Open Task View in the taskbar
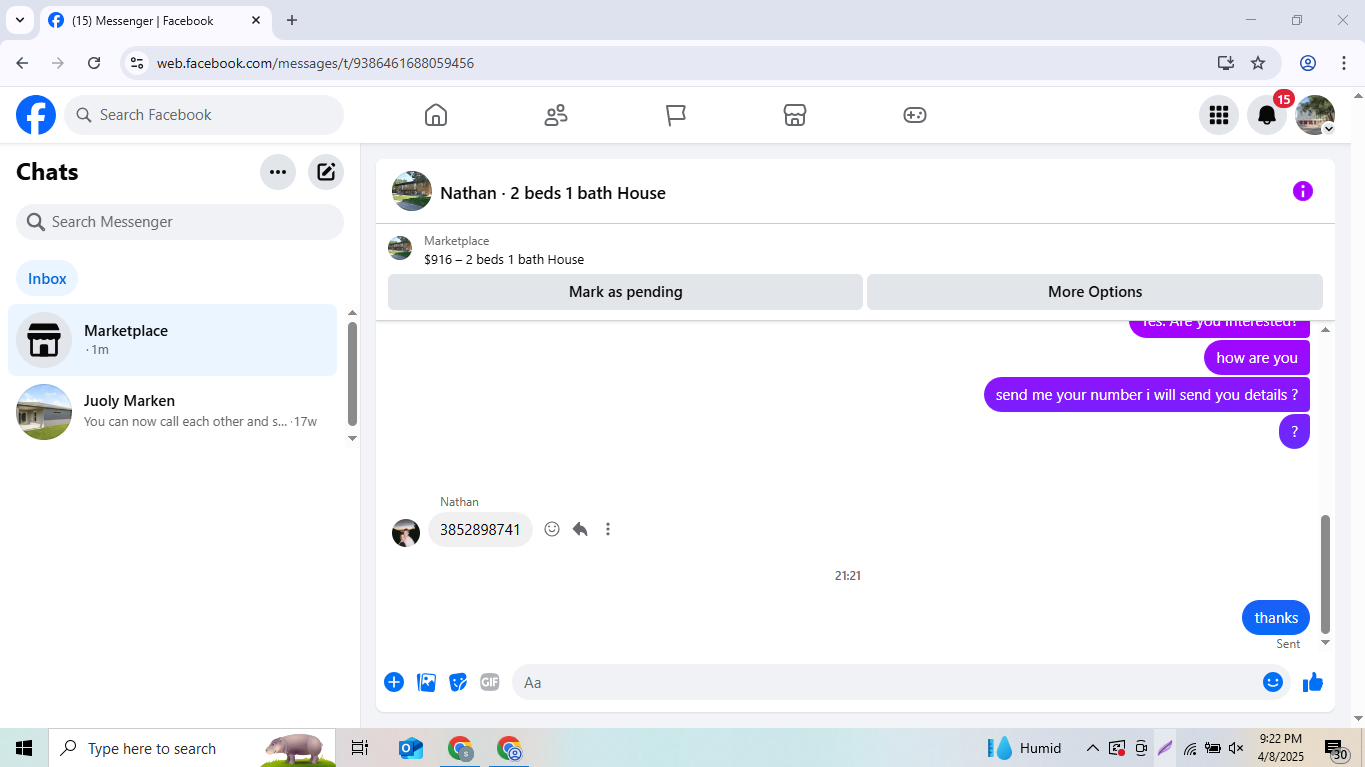The width and height of the screenshot is (1365, 767). (360, 748)
